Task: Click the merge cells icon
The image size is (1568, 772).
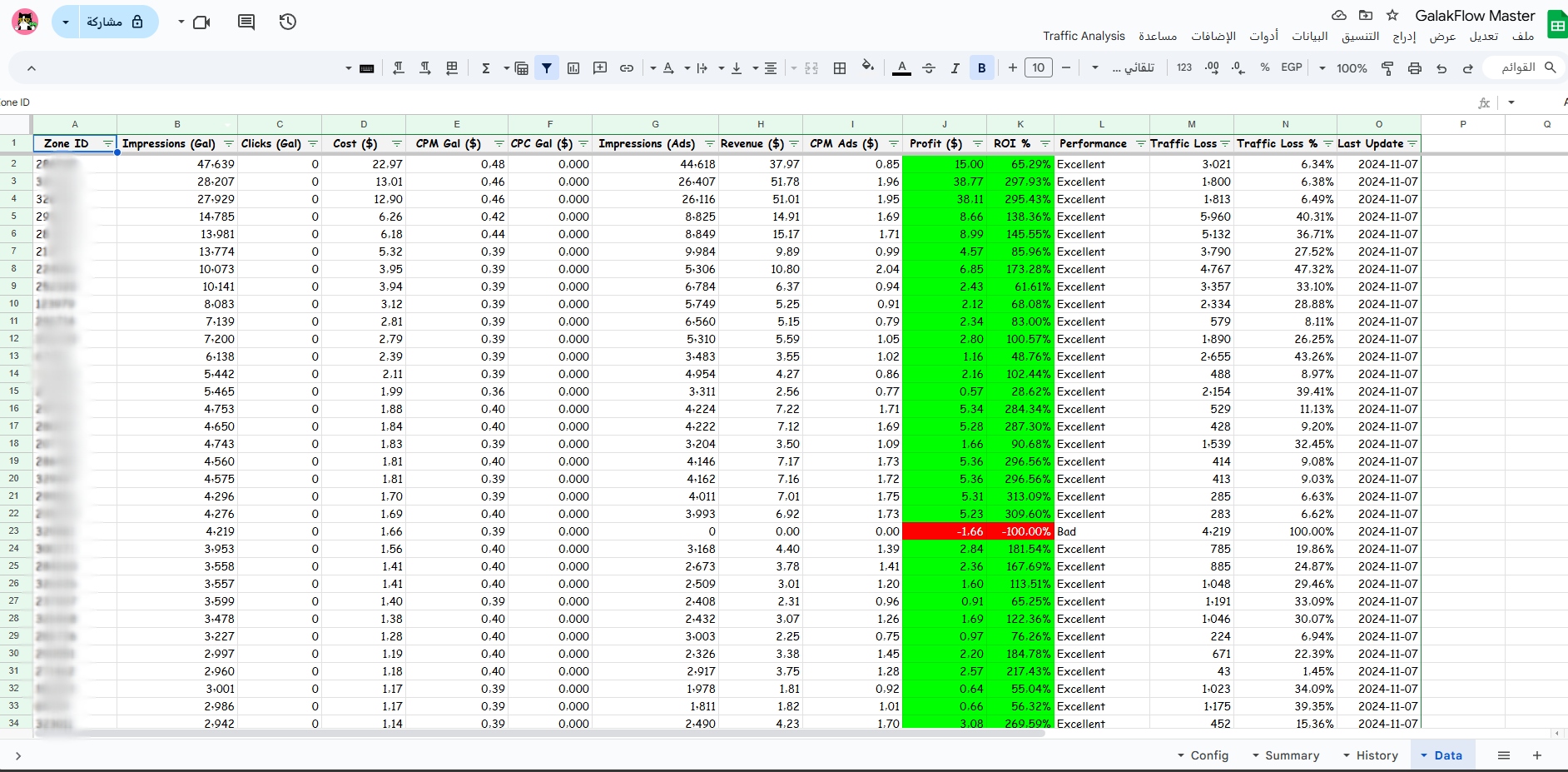Action: tap(811, 68)
